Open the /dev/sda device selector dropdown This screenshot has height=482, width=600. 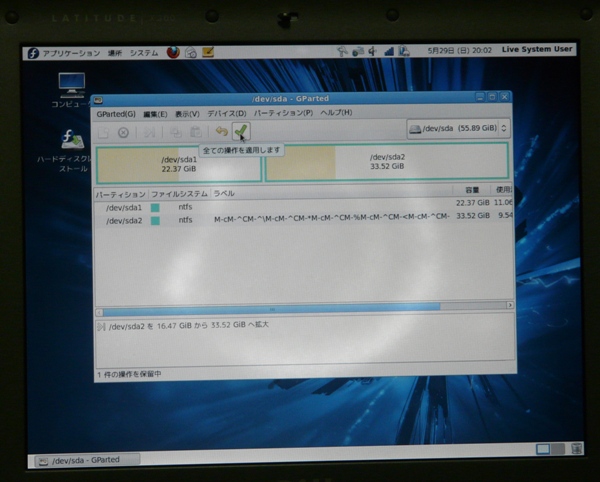[x=459, y=128]
